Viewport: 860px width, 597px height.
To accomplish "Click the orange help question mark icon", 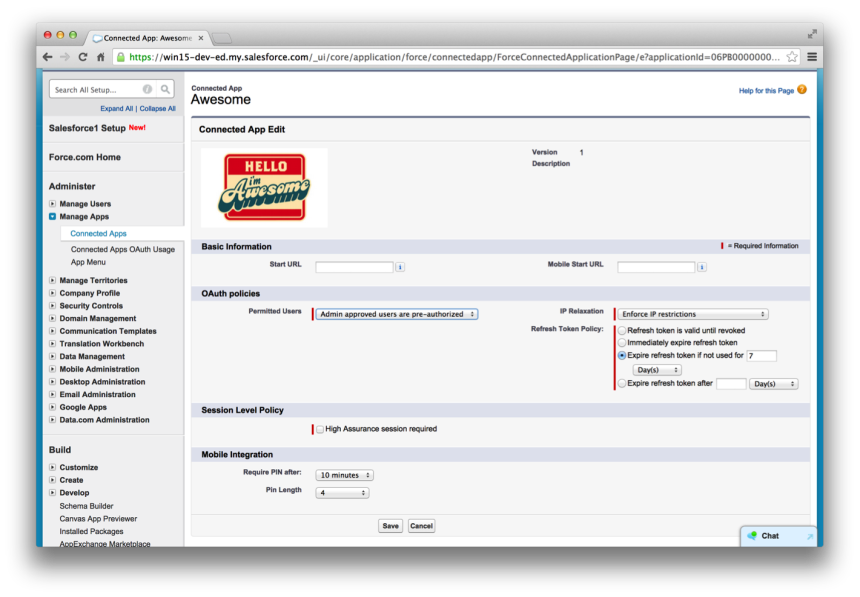I will point(801,90).
